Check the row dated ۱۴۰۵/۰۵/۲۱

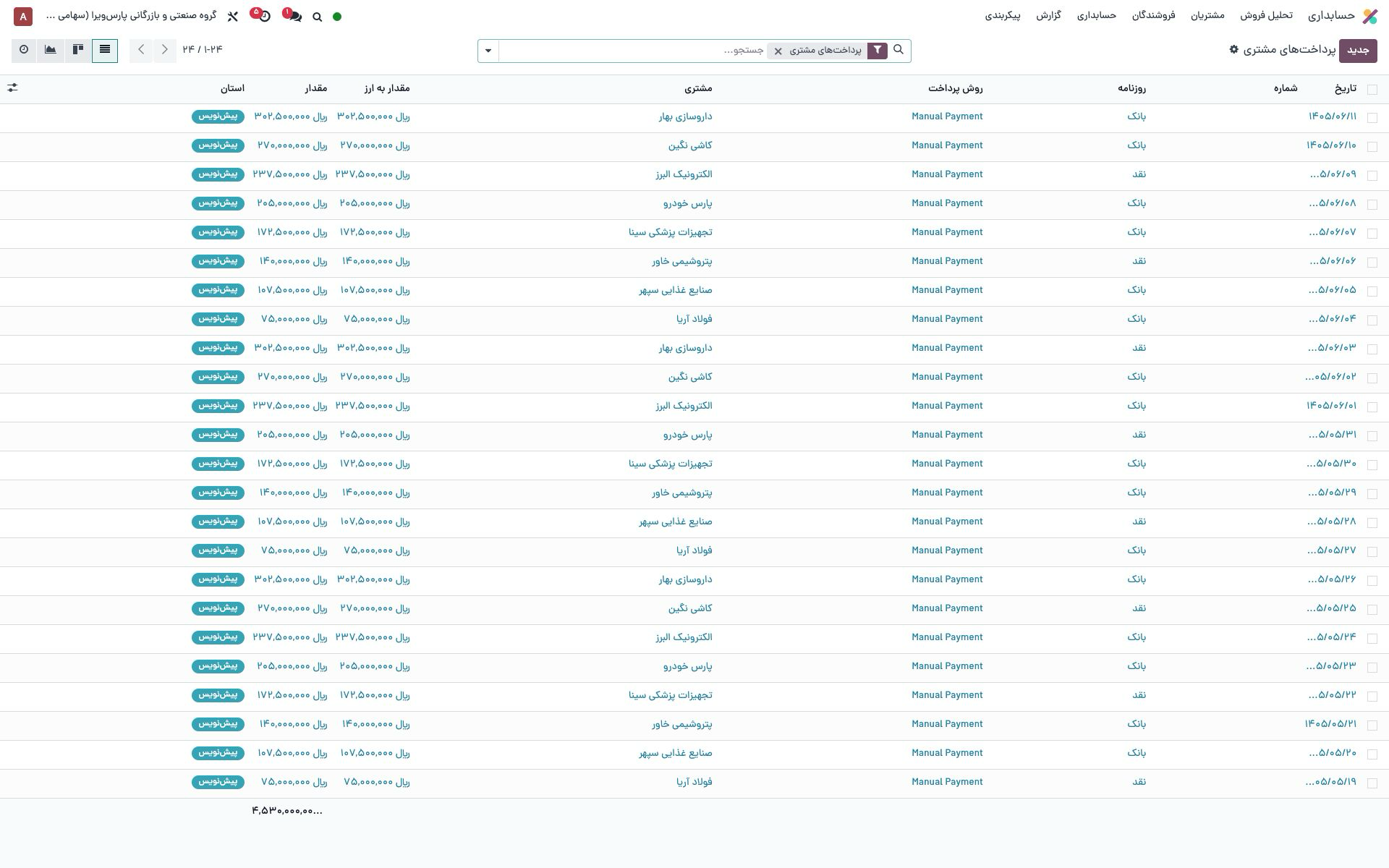[x=1372, y=726]
